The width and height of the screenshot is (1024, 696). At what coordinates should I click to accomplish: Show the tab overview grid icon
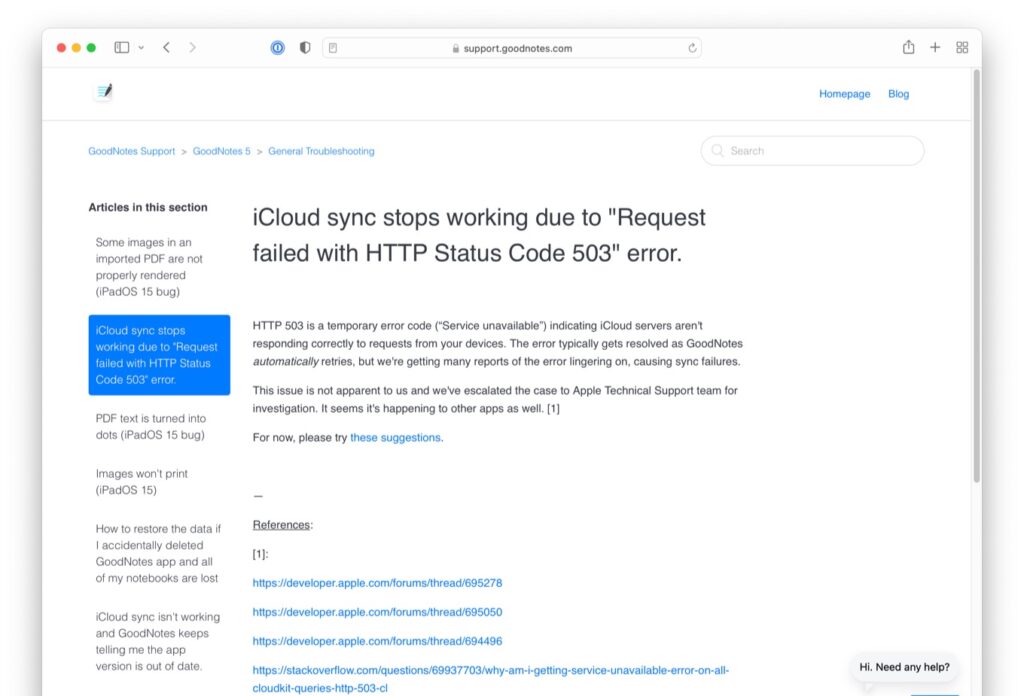pos(961,47)
